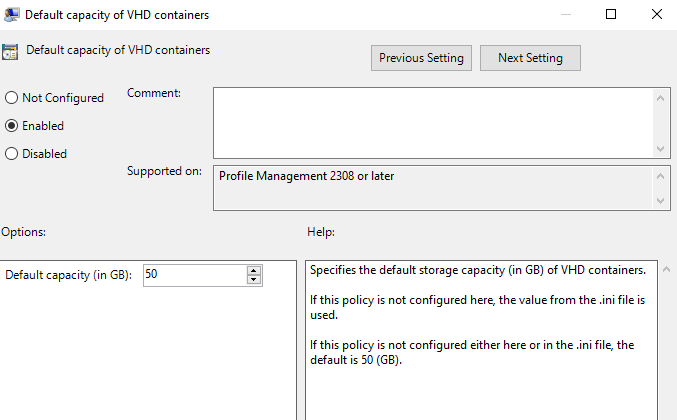Click inside the Comment text box

tap(432, 121)
